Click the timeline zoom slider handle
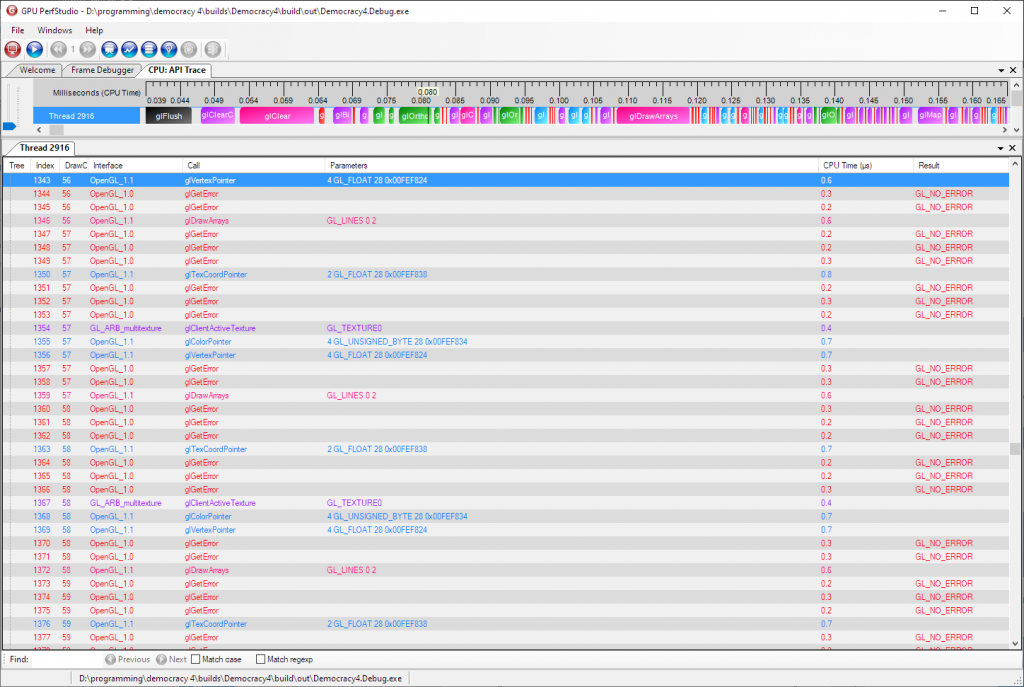Screen dimensions: 1024x687 click(x=9, y=126)
